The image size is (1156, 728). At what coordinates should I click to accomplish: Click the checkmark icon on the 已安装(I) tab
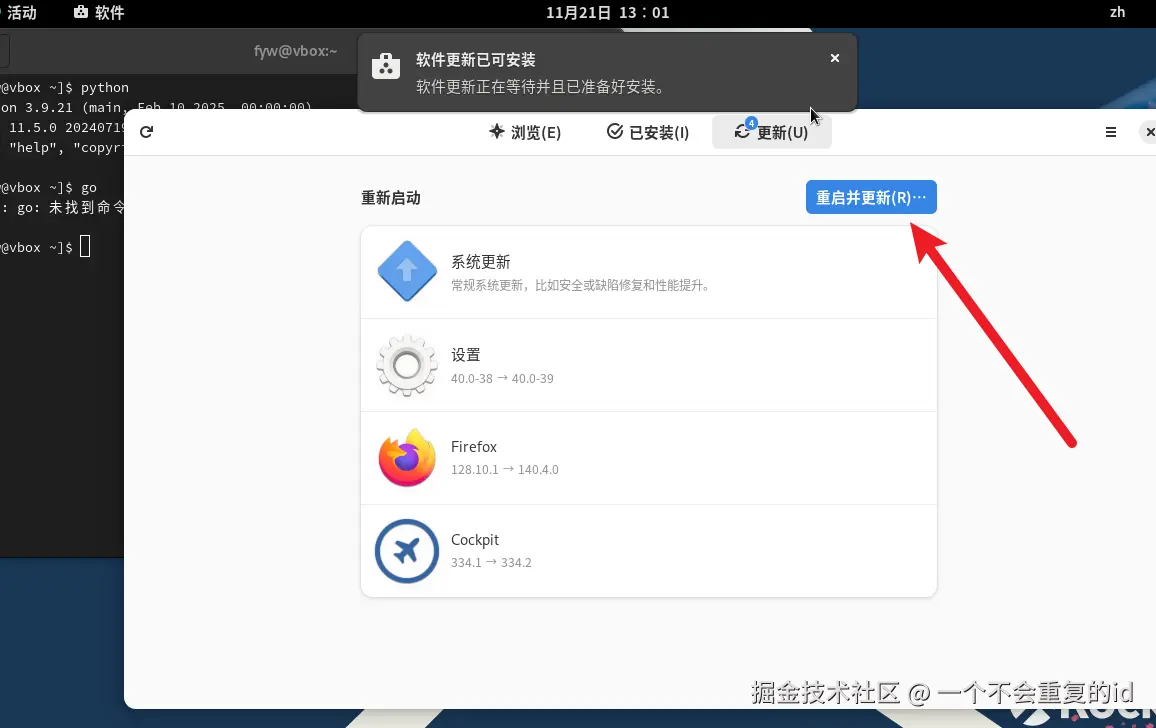click(x=615, y=131)
